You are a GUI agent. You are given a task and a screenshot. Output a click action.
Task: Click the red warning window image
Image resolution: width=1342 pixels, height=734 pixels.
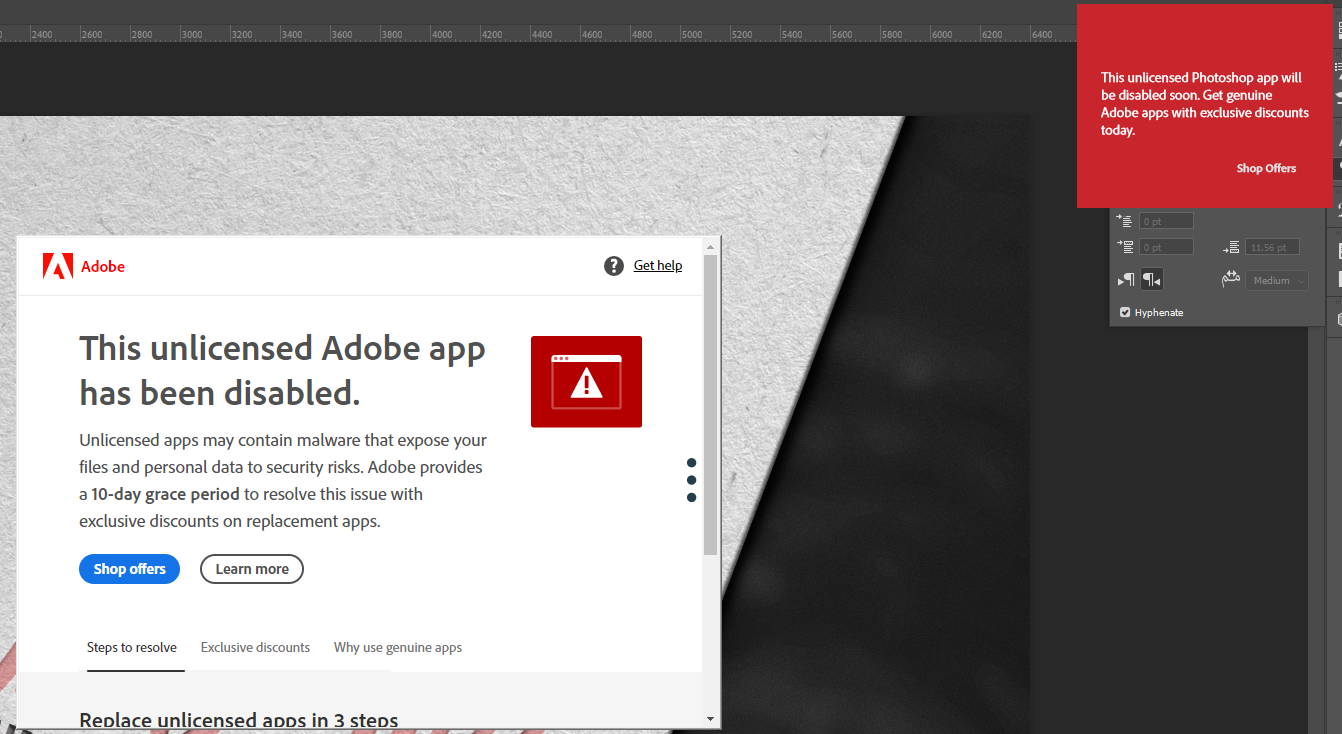(x=586, y=381)
